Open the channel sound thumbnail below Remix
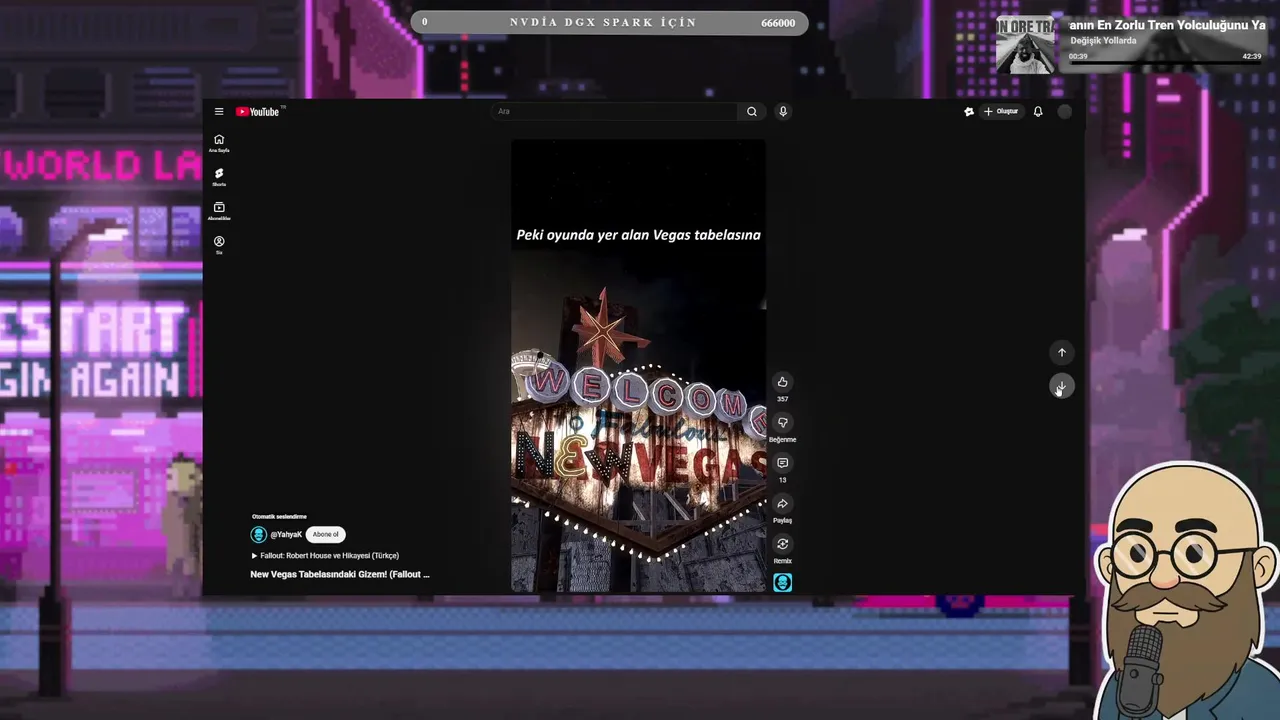Screen dimensions: 1280x720 click(x=782, y=582)
